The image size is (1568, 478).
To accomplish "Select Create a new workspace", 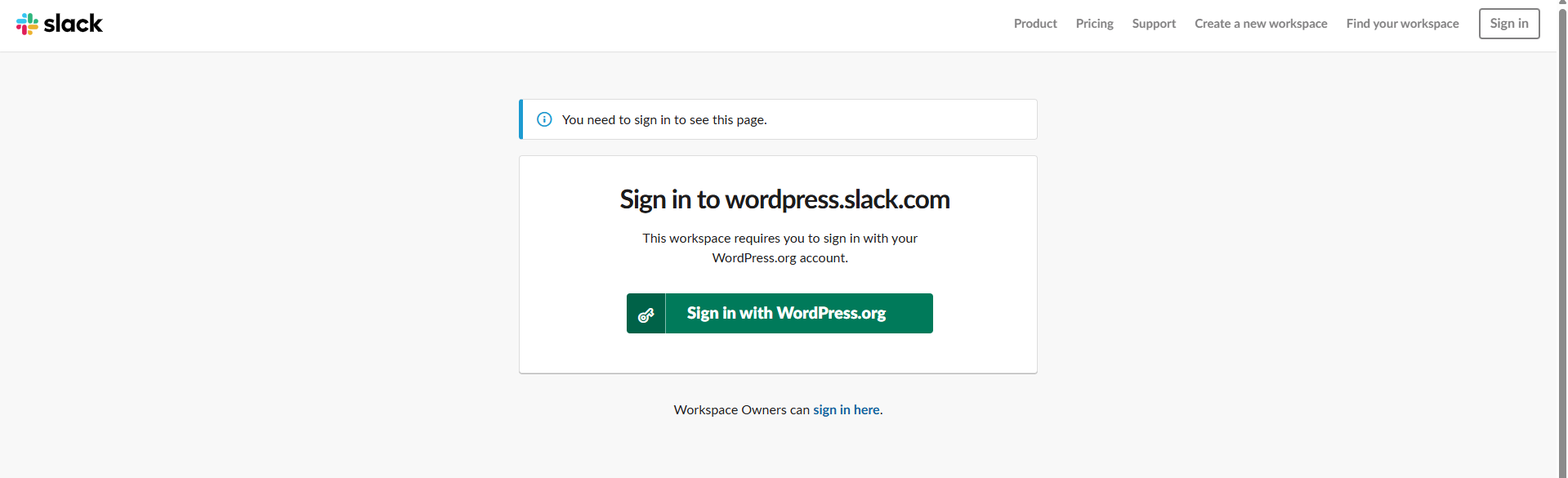I will 1260,24.
